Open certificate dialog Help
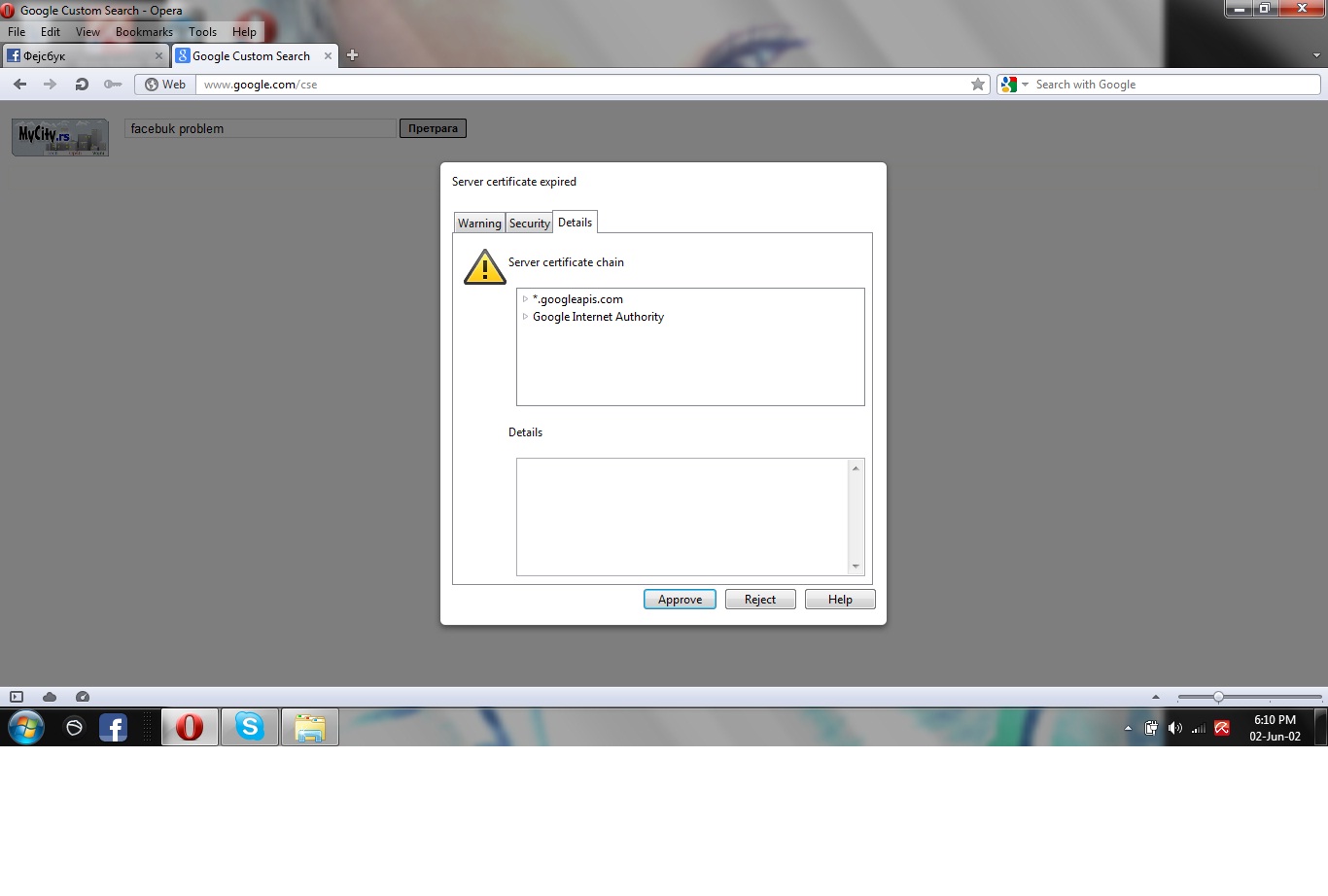 click(840, 600)
